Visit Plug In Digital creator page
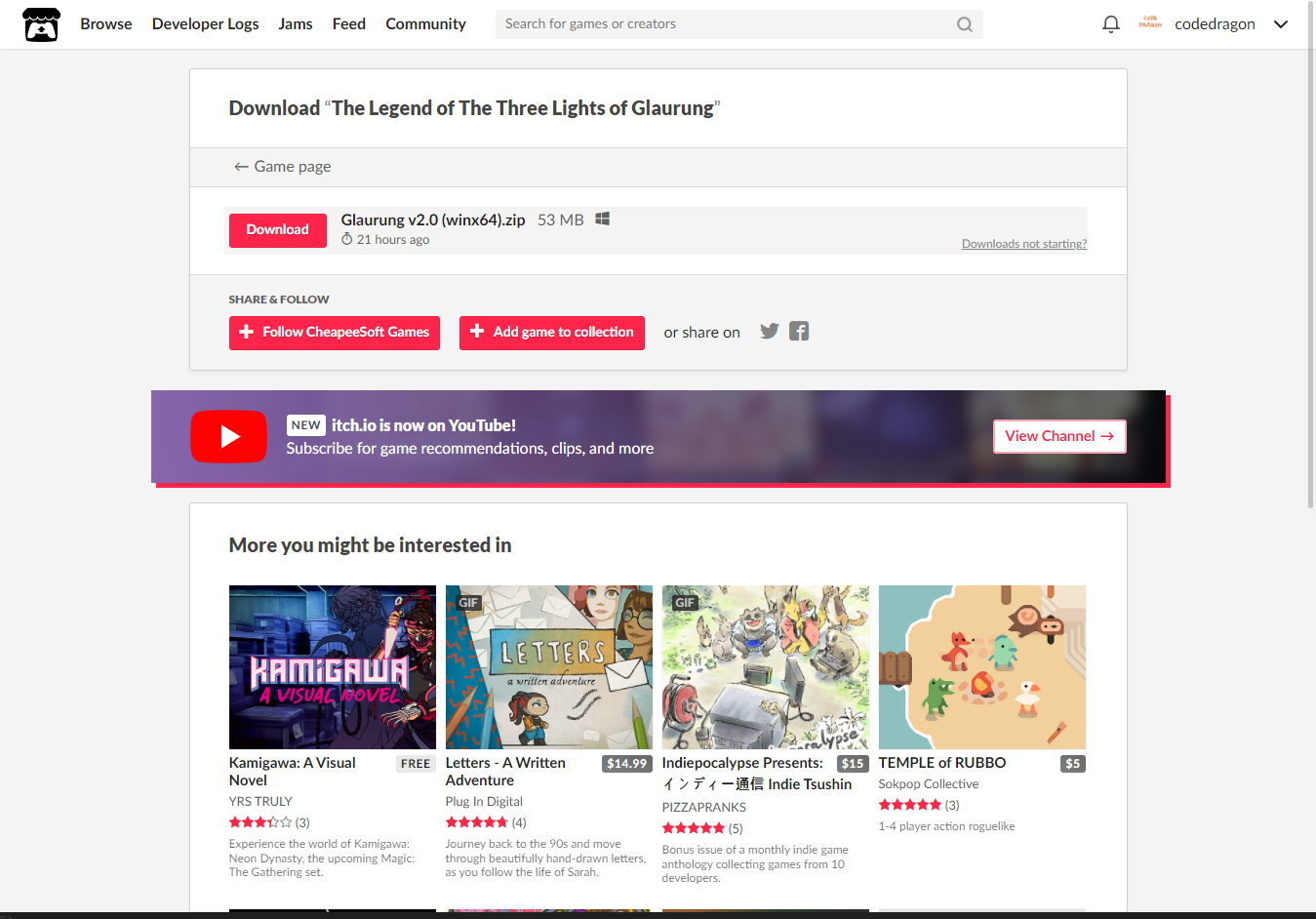 point(484,801)
